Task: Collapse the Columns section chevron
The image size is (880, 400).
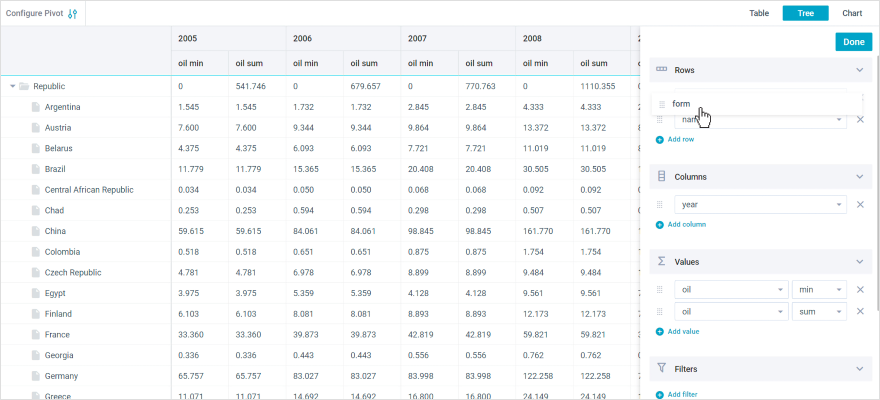Action: click(858, 177)
